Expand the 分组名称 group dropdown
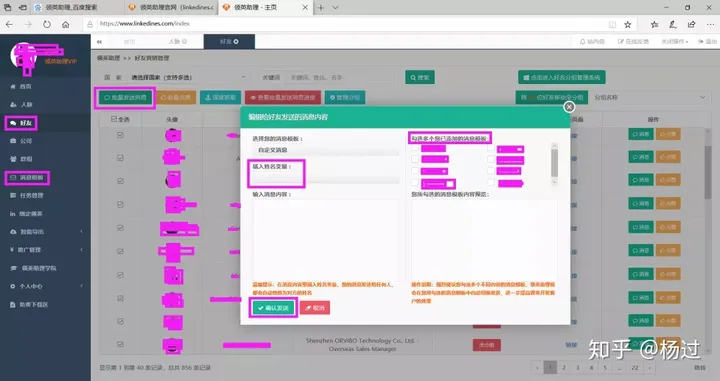Viewport: 720px width, 381px height. tap(649, 97)
